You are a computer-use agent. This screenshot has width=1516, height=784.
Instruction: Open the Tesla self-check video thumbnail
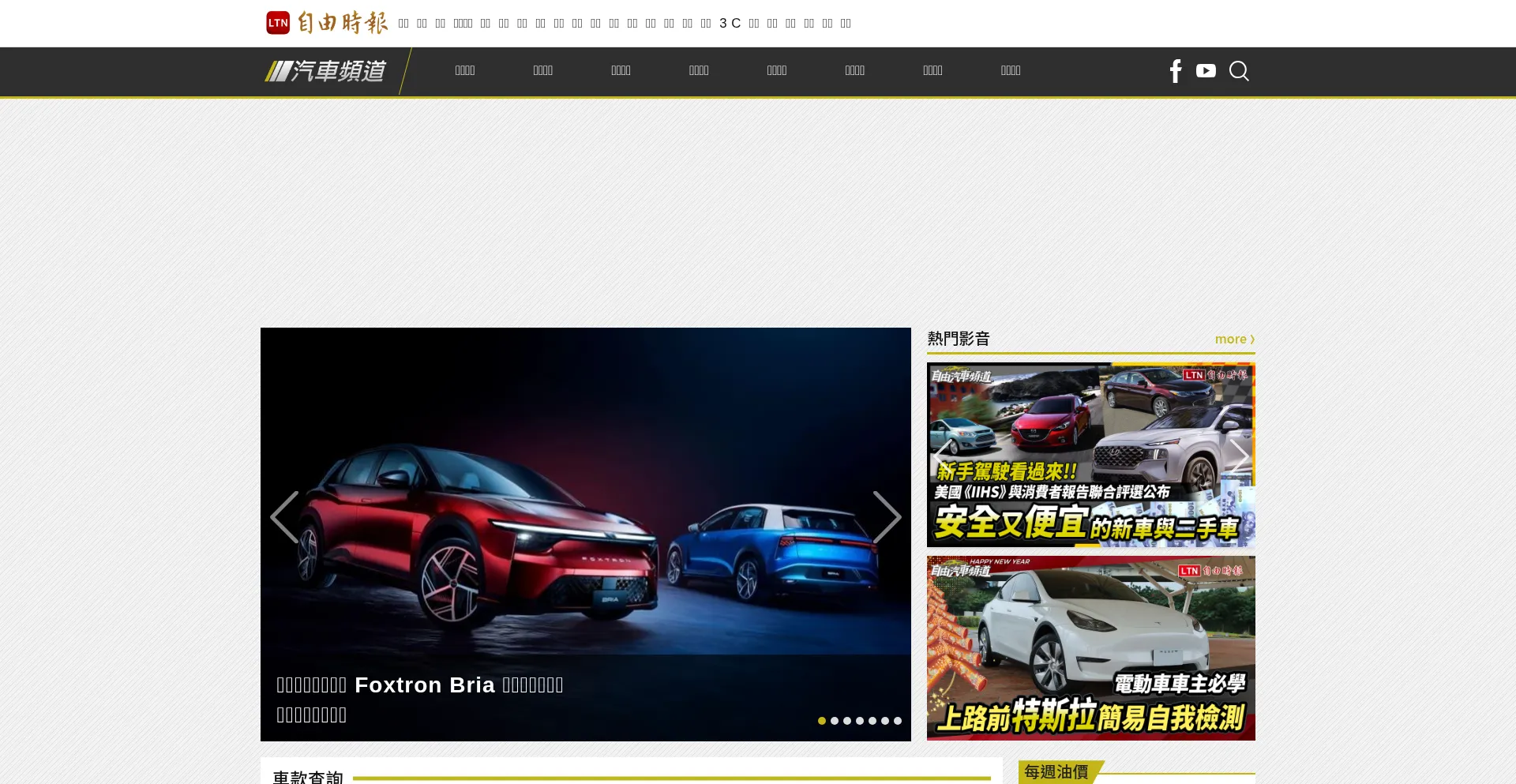(1090, 647)
